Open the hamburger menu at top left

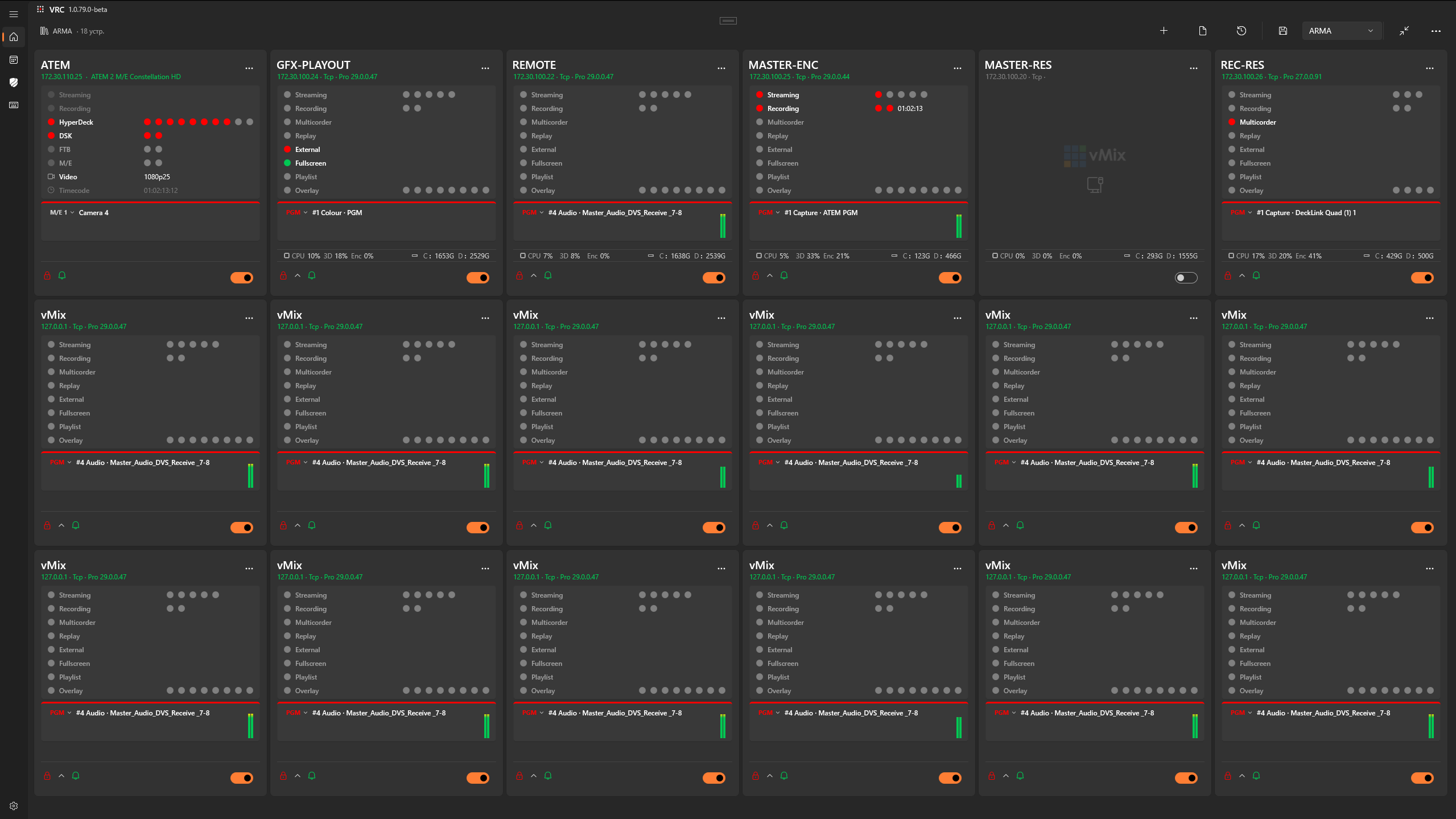(14, 14)
